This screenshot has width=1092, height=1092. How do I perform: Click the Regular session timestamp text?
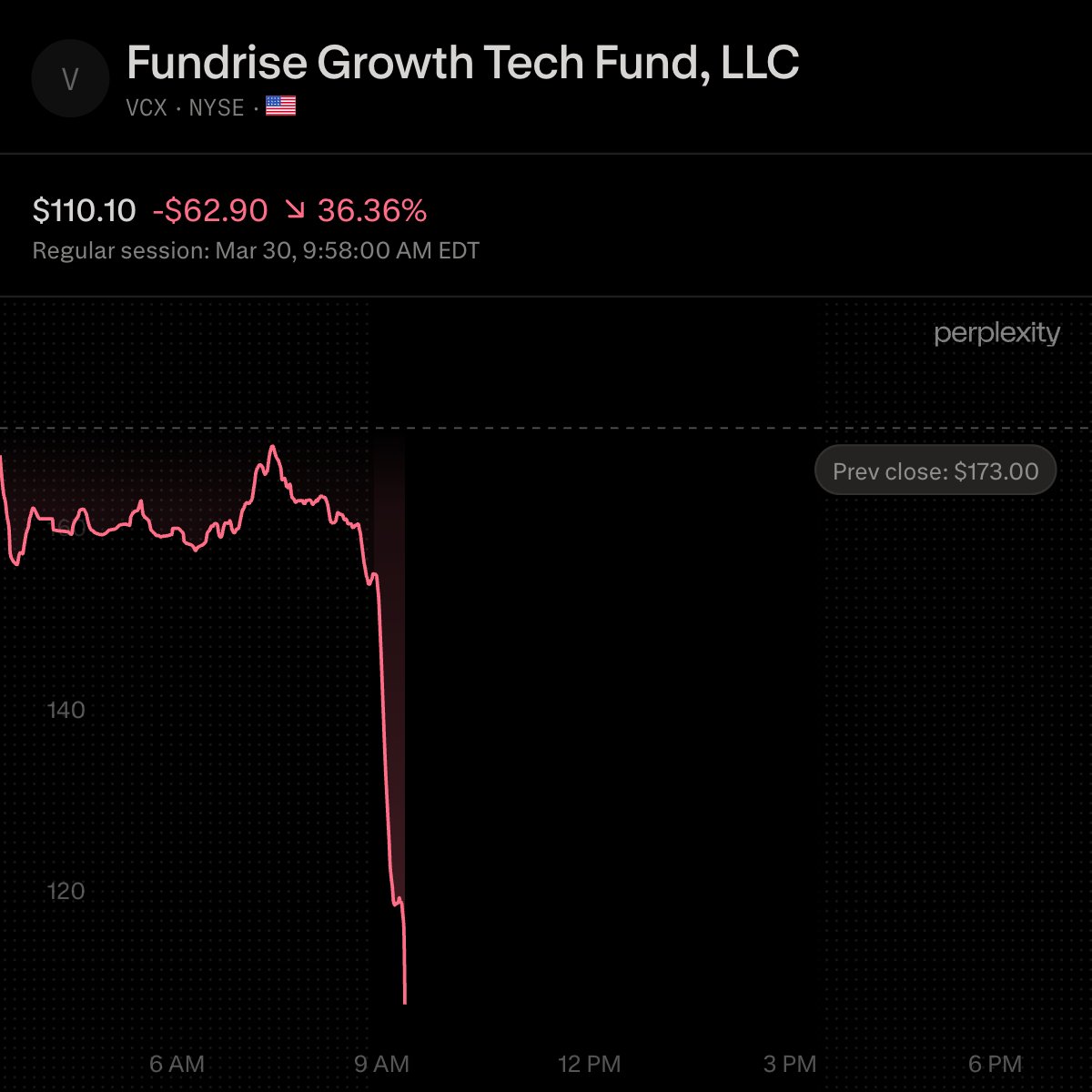[256, 250]
